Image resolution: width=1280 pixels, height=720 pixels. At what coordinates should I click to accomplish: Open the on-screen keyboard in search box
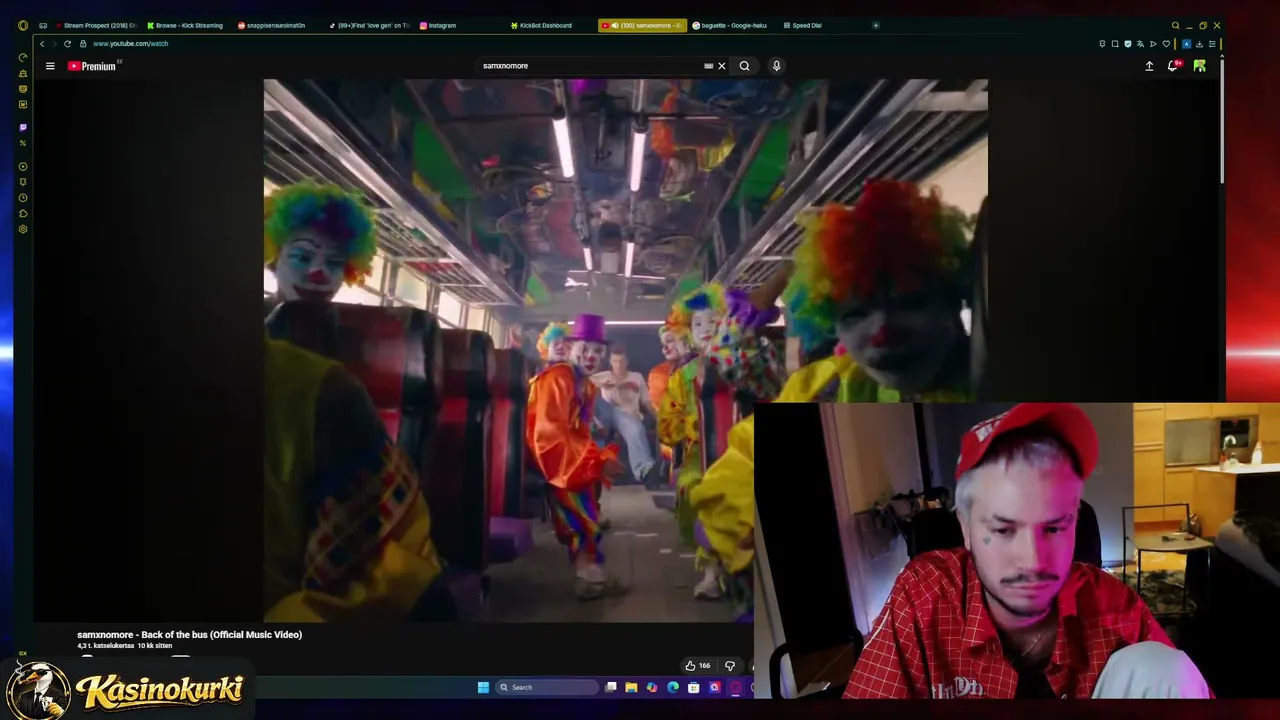tap(708, 66)
